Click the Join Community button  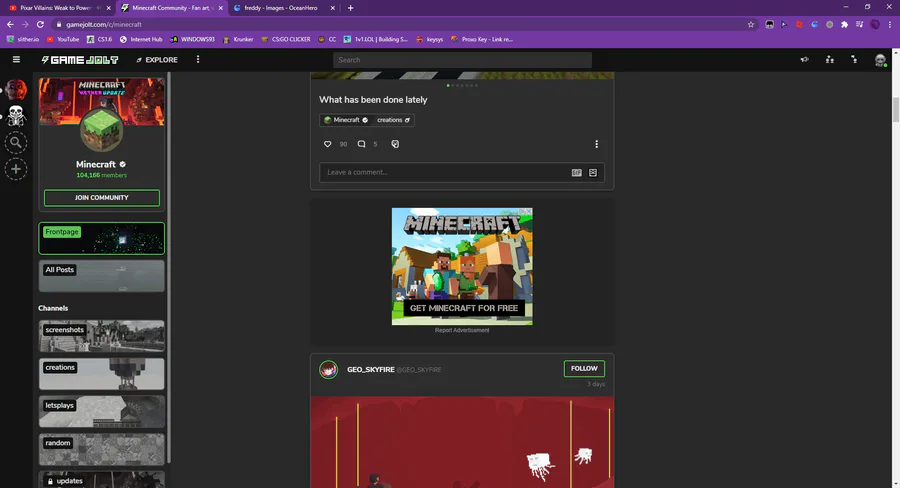[102, 197]
